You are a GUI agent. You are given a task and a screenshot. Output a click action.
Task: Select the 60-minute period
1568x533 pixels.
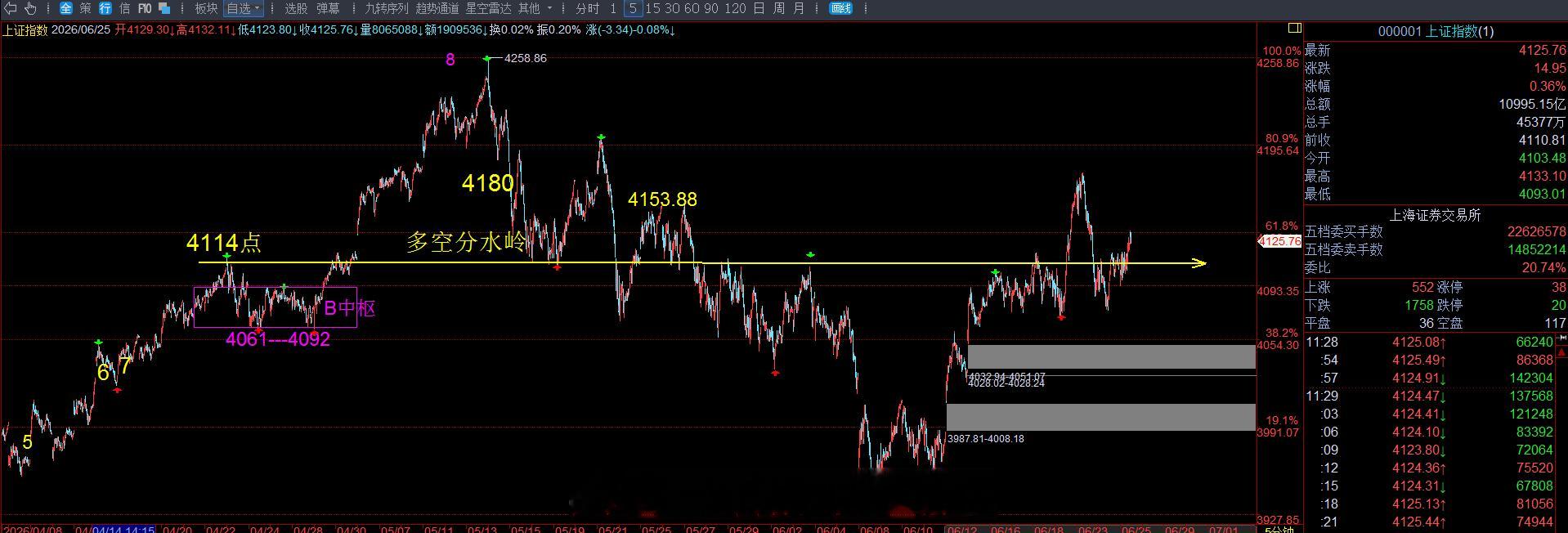692,8
